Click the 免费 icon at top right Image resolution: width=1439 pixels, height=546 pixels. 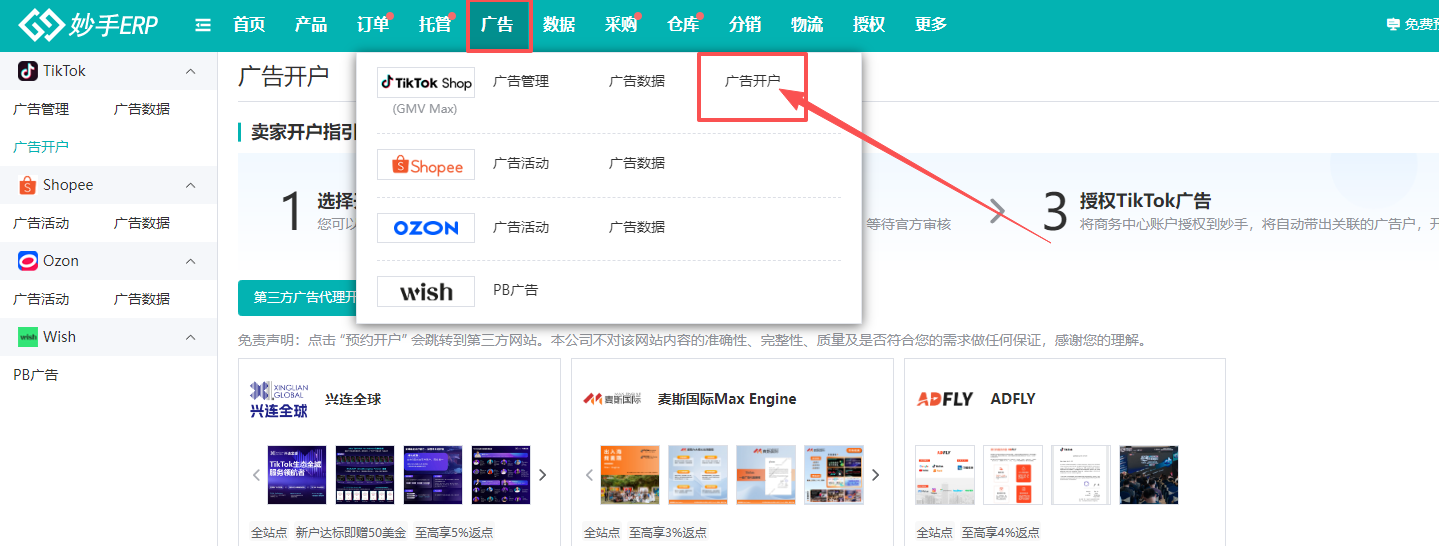(x=1393, y=25)
